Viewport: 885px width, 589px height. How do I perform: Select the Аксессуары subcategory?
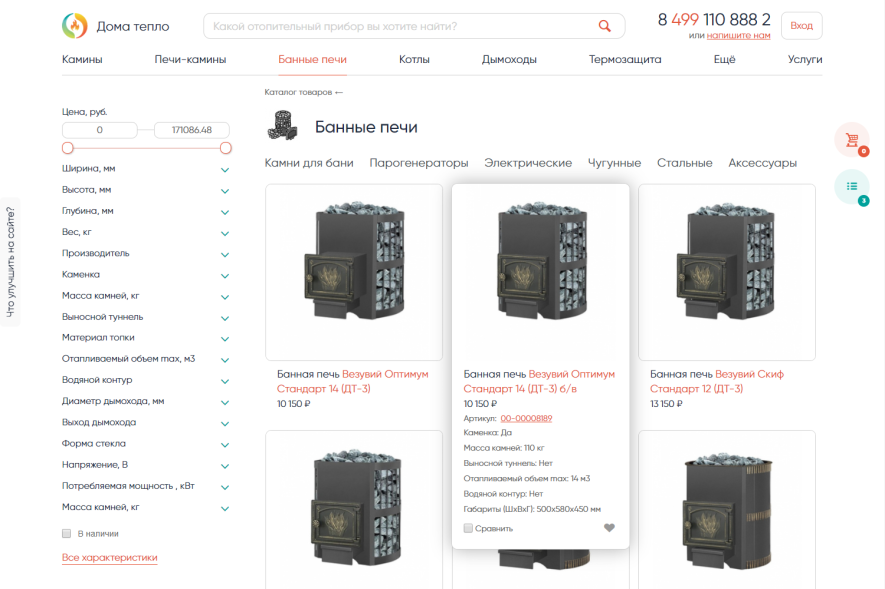[x=763, y=163]
